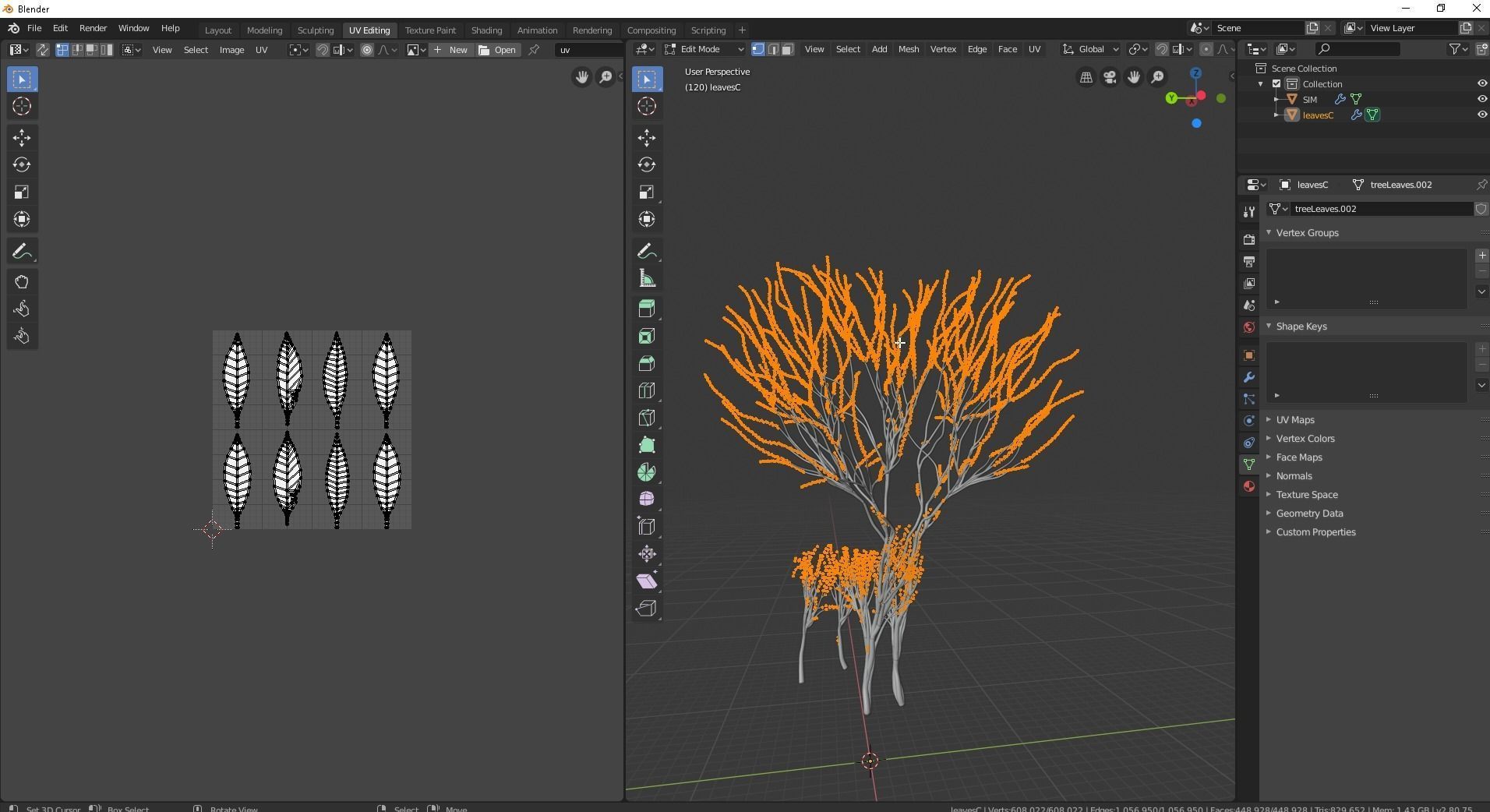Open the Global transform orientation dropdown
The image size is (1490, 812).
1091,49
